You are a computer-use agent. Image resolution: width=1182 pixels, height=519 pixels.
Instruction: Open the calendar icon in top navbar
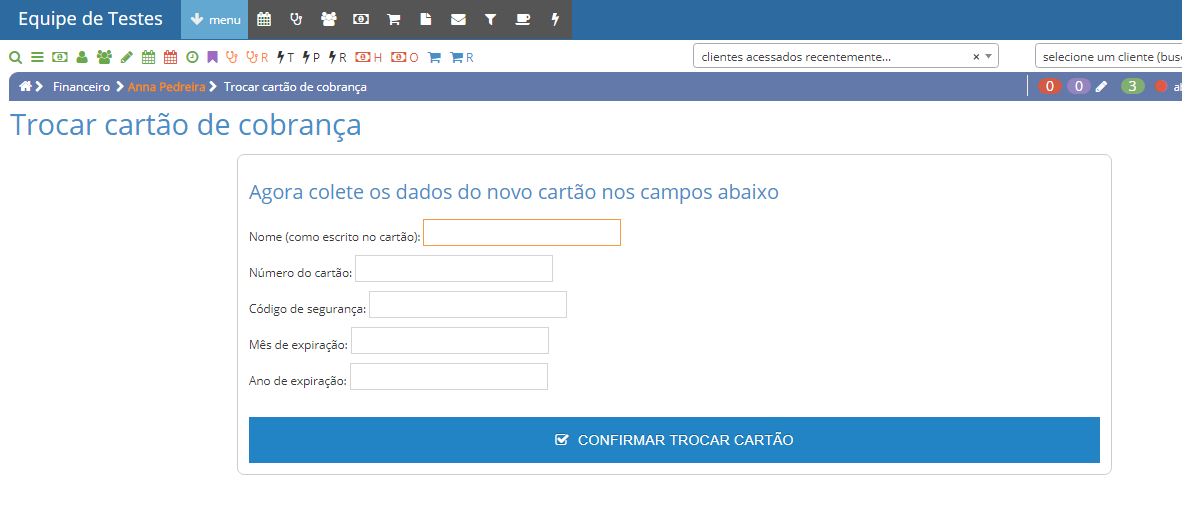click(x=264, y=19)
